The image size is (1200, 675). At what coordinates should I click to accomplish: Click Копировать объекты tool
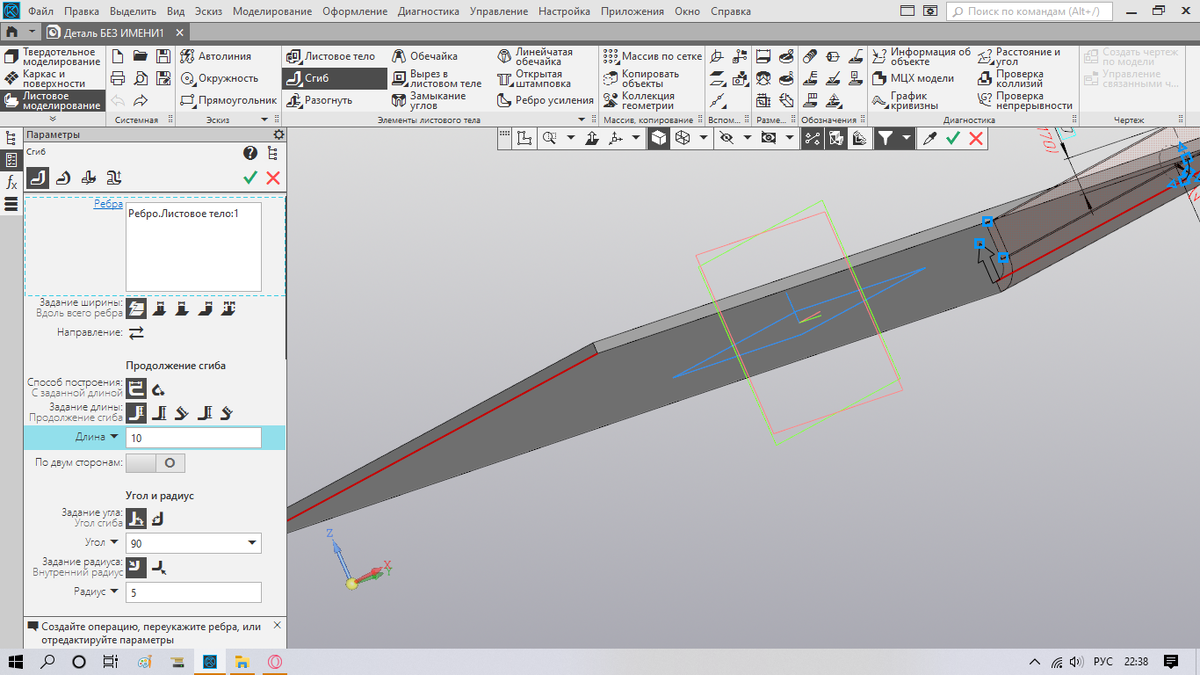click(642, 78)
